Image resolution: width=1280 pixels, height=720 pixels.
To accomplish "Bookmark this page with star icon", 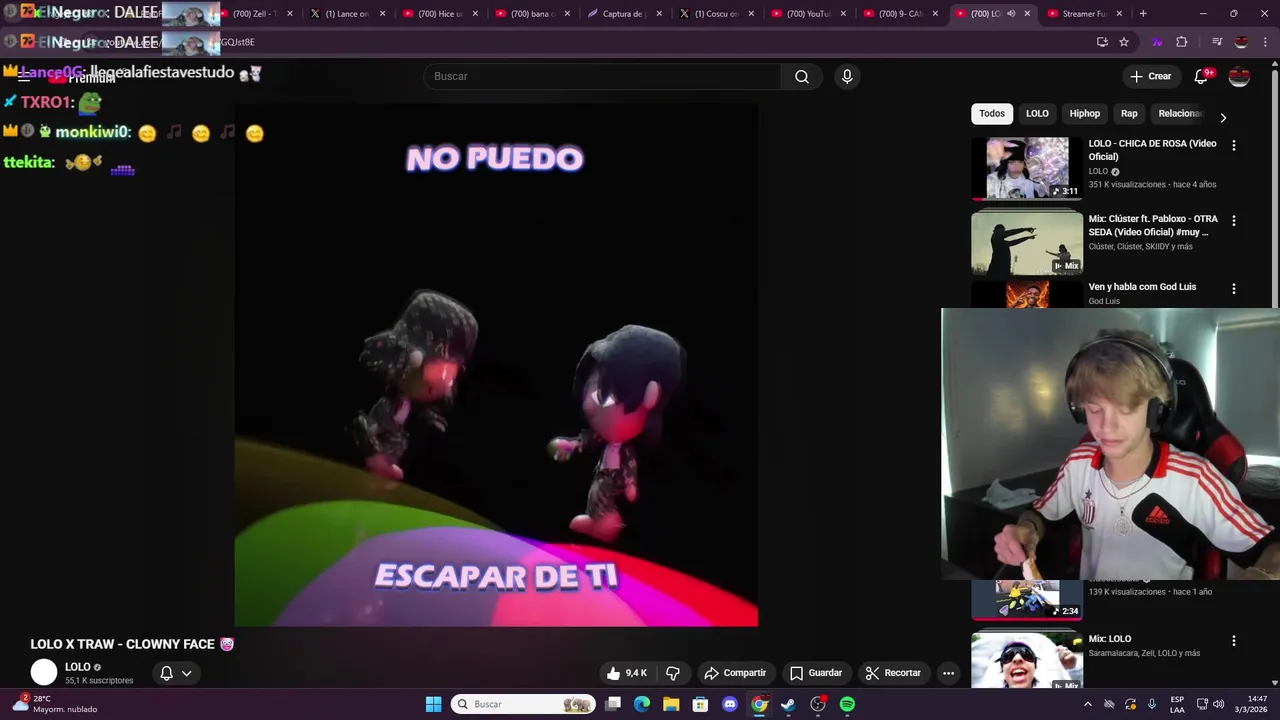I will [1124, 42].
